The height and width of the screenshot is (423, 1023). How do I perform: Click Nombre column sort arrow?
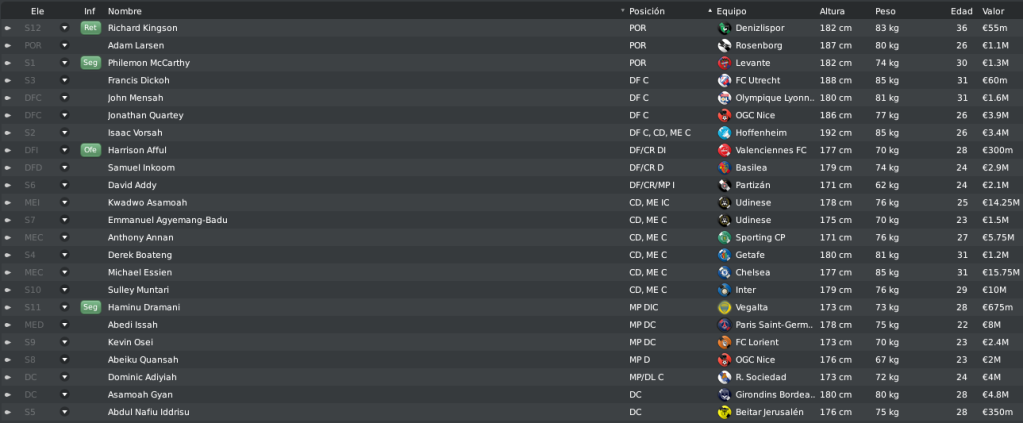(622, 11)
